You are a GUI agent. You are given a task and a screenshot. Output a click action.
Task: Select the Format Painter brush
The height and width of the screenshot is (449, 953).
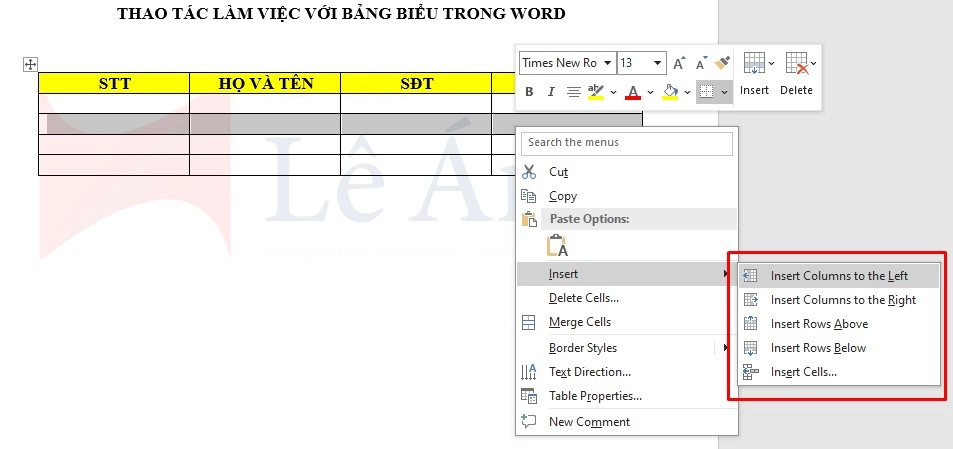(724, 63)
